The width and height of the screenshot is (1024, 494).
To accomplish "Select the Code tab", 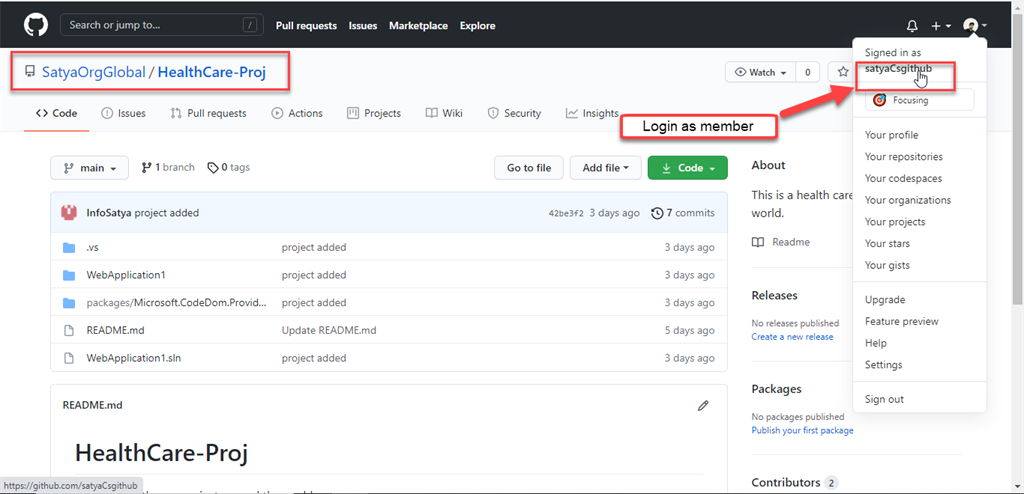I will pos(56,113).
